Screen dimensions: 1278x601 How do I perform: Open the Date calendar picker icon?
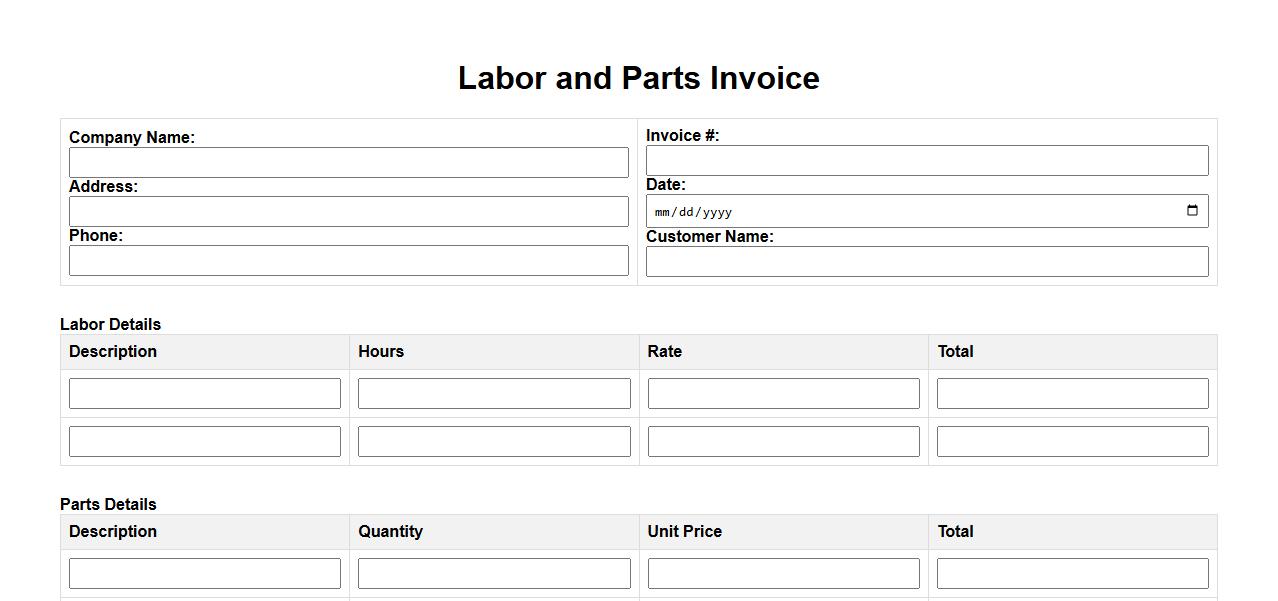click(1192, 211)
